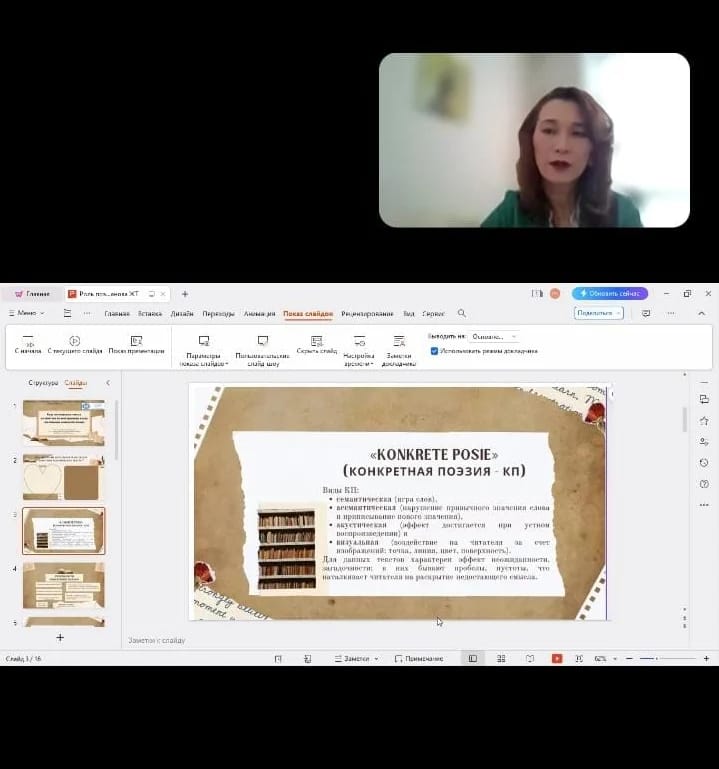Screen dimensions: 719x769
Task: Click the red slideshow play button in status bar
Action: click(556, 659)
